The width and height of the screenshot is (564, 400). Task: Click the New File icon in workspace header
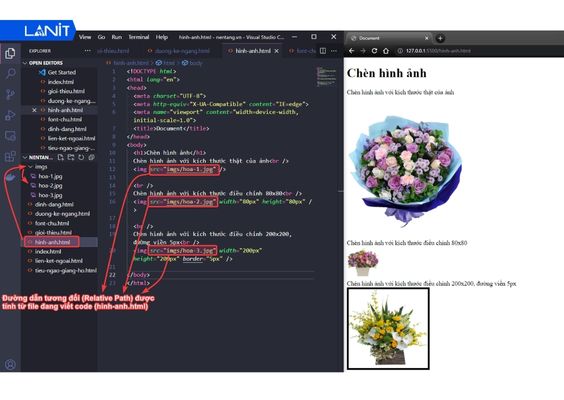pyautogui.click(x=61, y=157)
